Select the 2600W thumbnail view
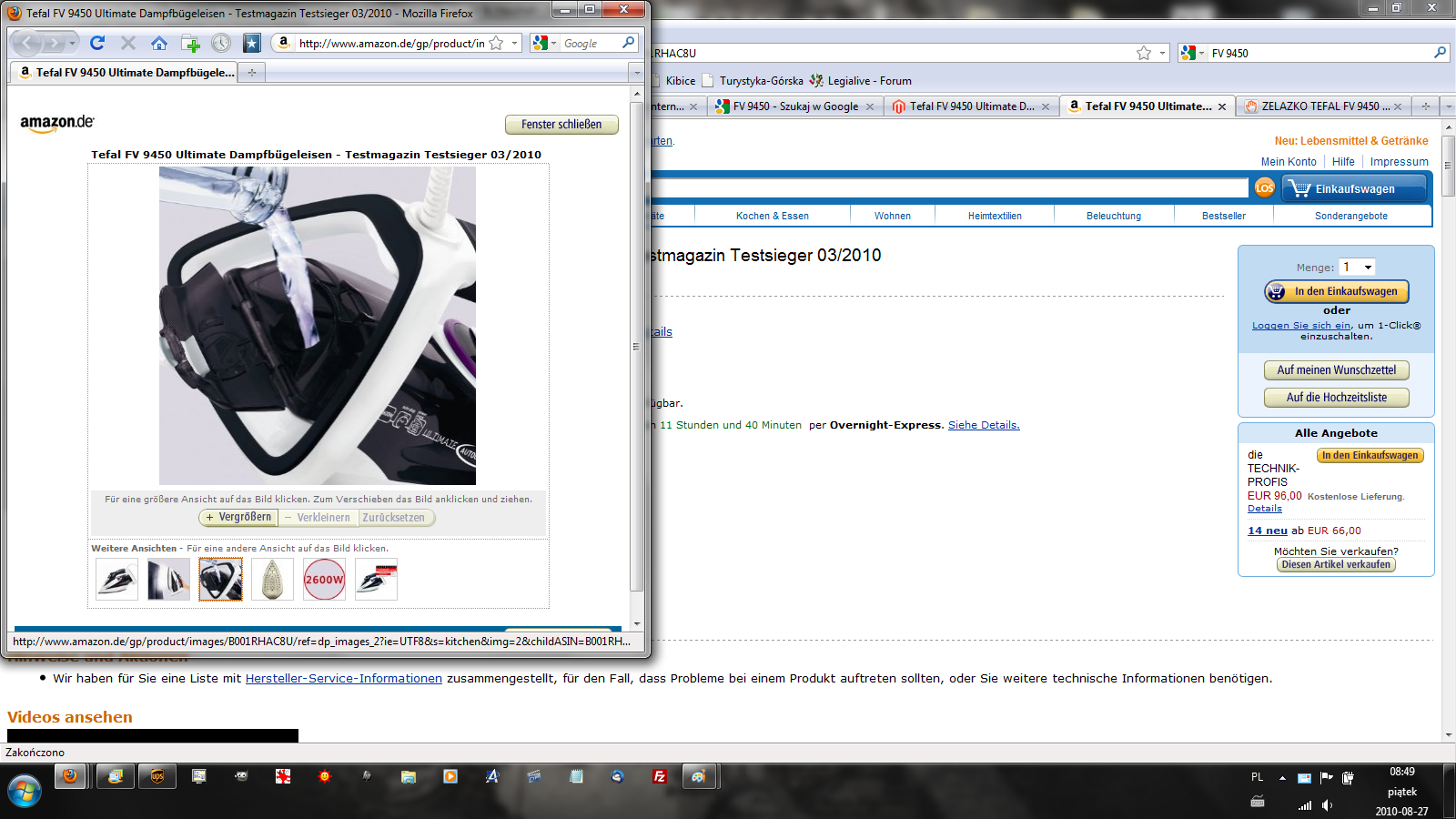The width and height of the screenshot is (1456, 819). coord(324,580)
